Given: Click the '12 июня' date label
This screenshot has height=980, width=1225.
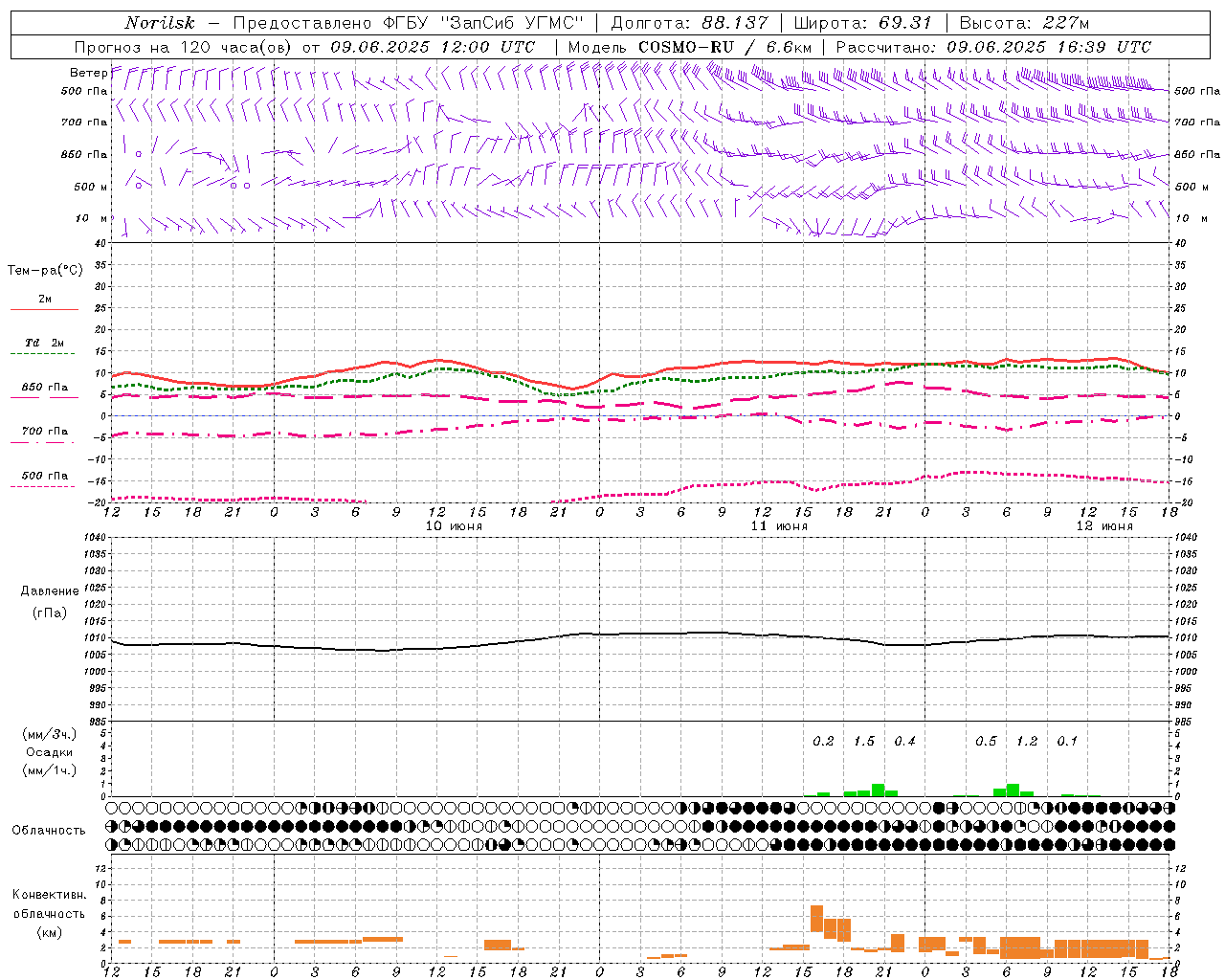Looking at the screenshot, I should point(1104,526).
